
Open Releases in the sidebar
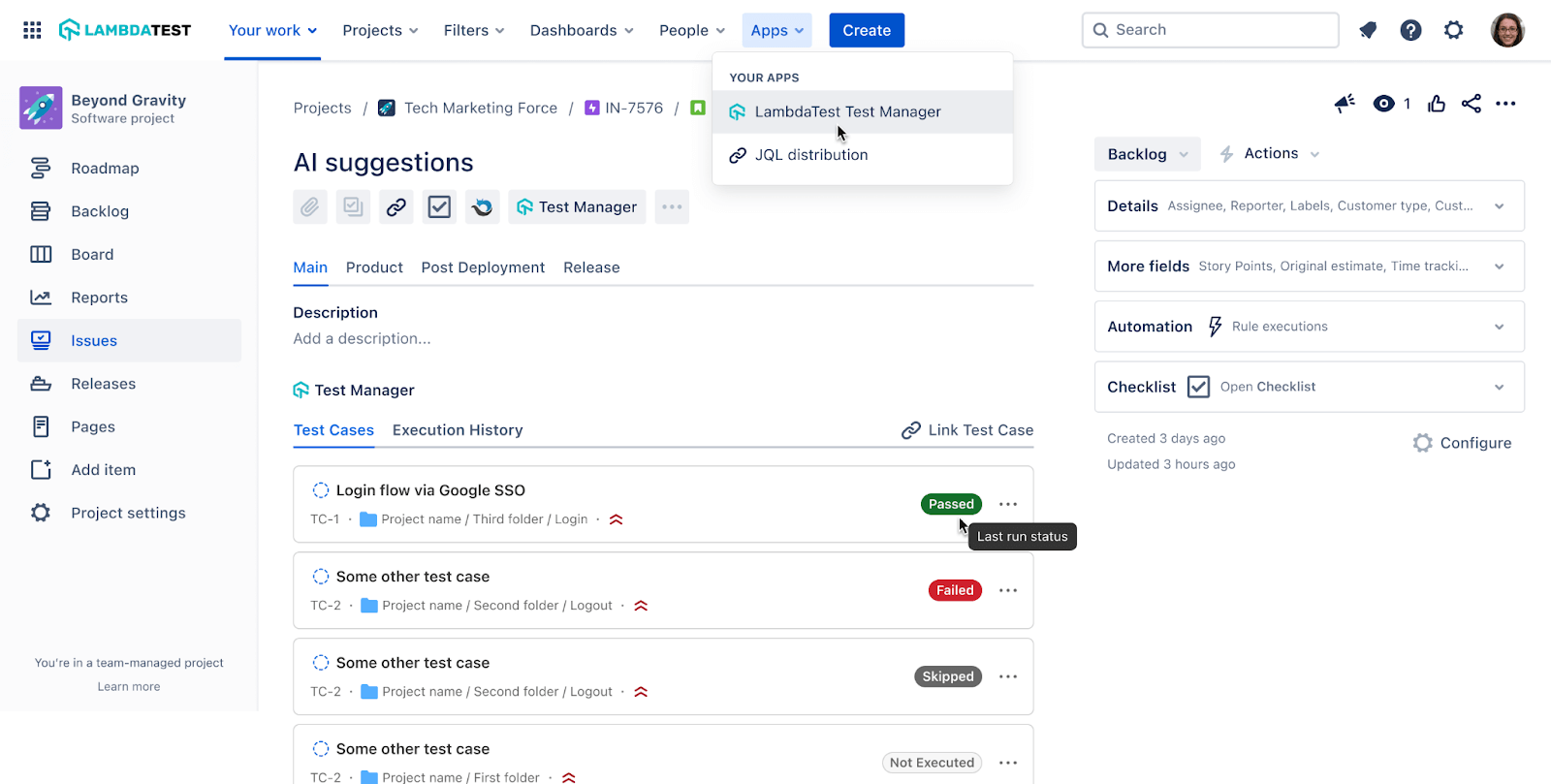[x=129, y=384]
